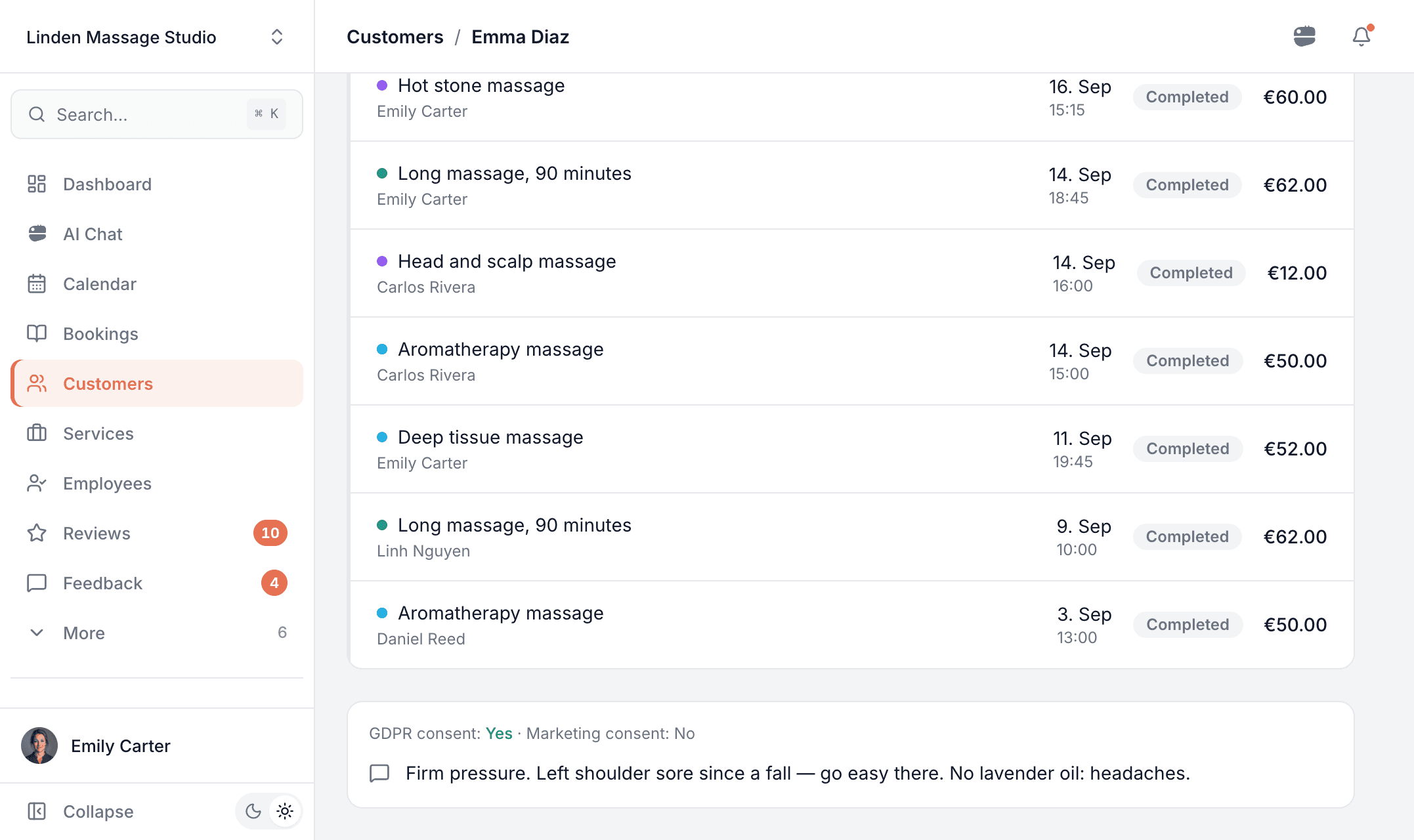The image size is (1414, 840).
Task: Click the Feedback speech bubble icon
Action: pyautogui.click(x=37, y=583)
